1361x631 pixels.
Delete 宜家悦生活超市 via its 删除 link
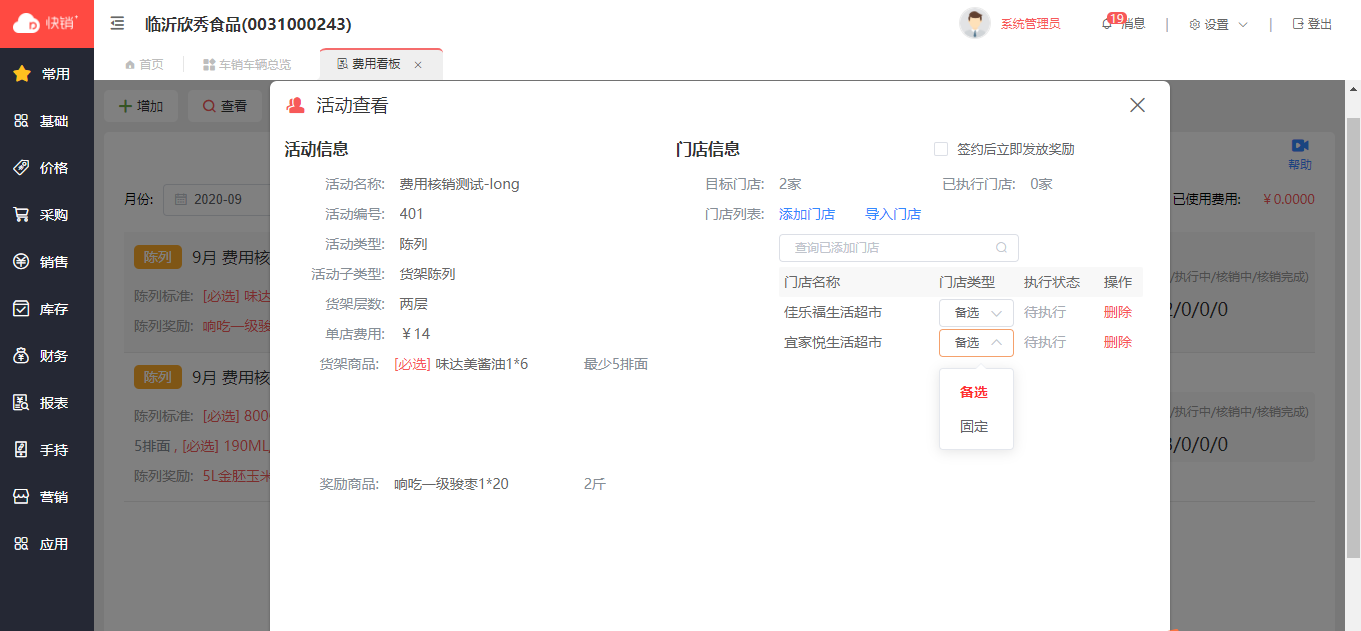coord(1117,342)
